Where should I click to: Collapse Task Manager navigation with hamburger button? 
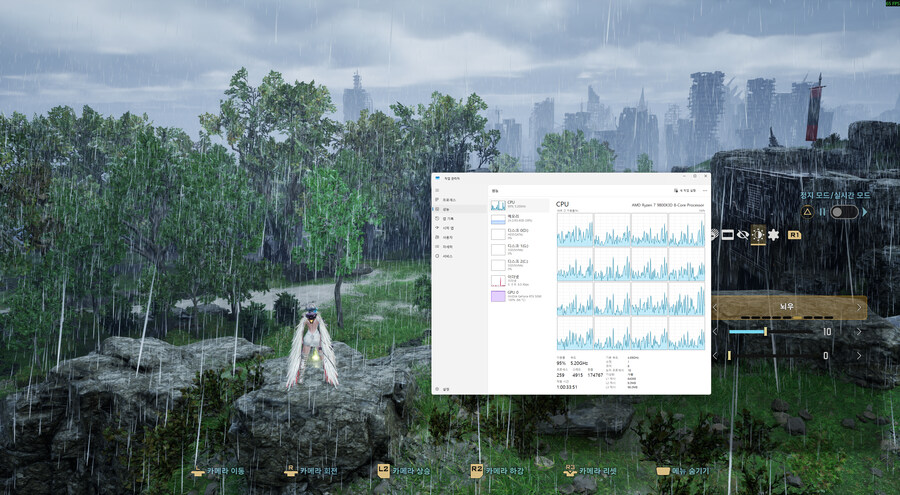click(438, 188)
